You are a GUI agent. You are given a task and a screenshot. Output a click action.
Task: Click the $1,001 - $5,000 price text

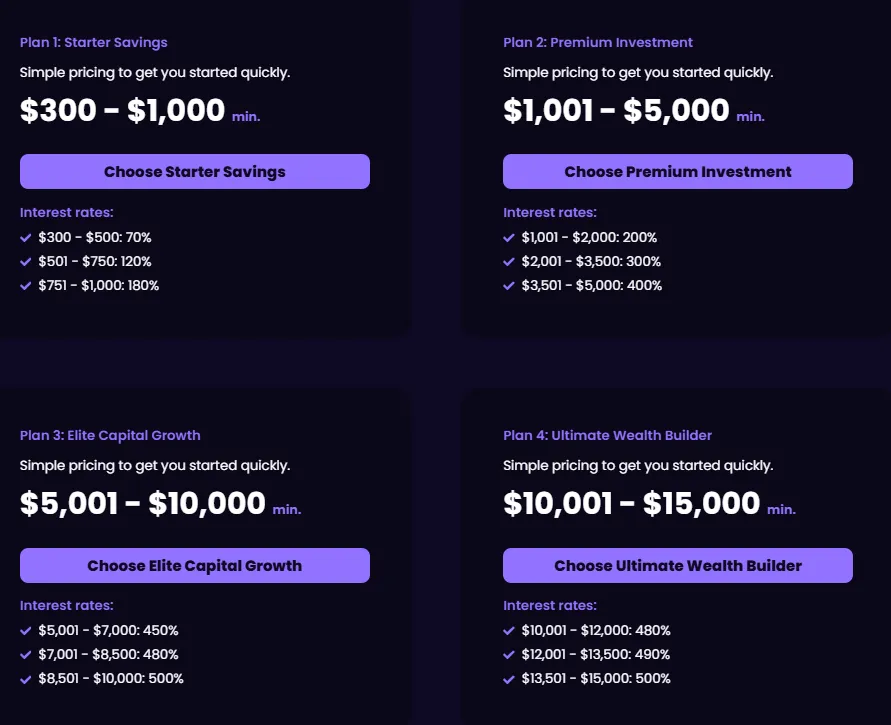point(616,110)
